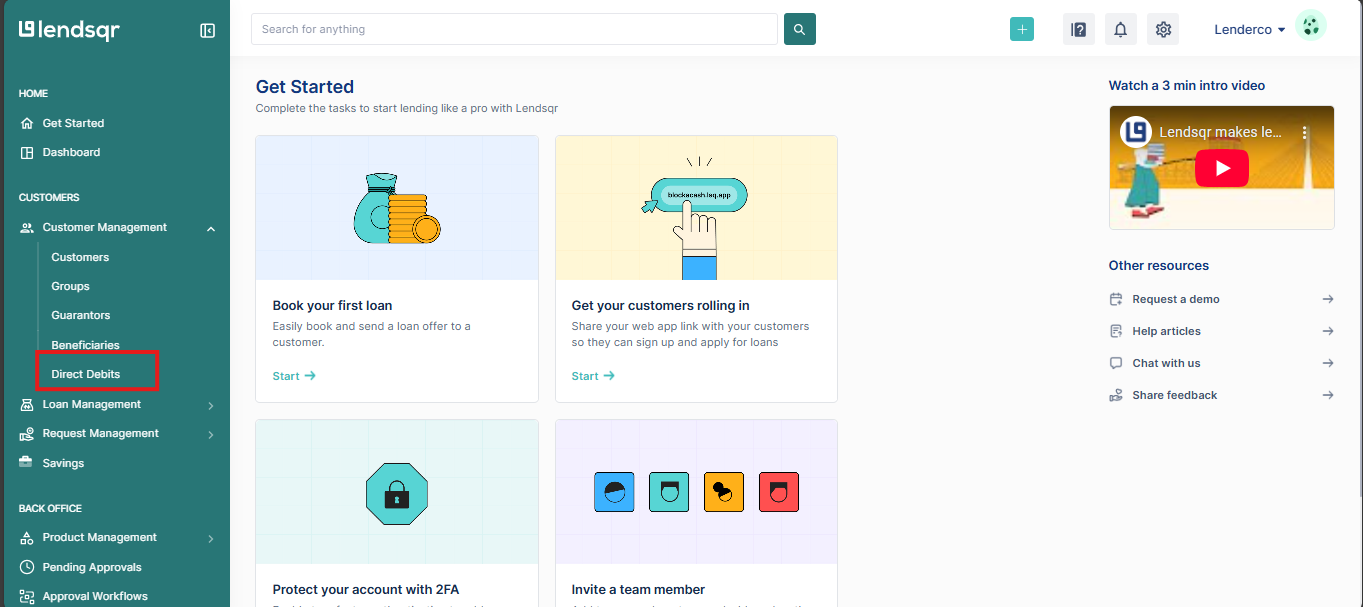The width and height of the screenshot is (1363, 607).
Task: Click the Chat with us bubble icon
Action: [x=1116, y=363]
